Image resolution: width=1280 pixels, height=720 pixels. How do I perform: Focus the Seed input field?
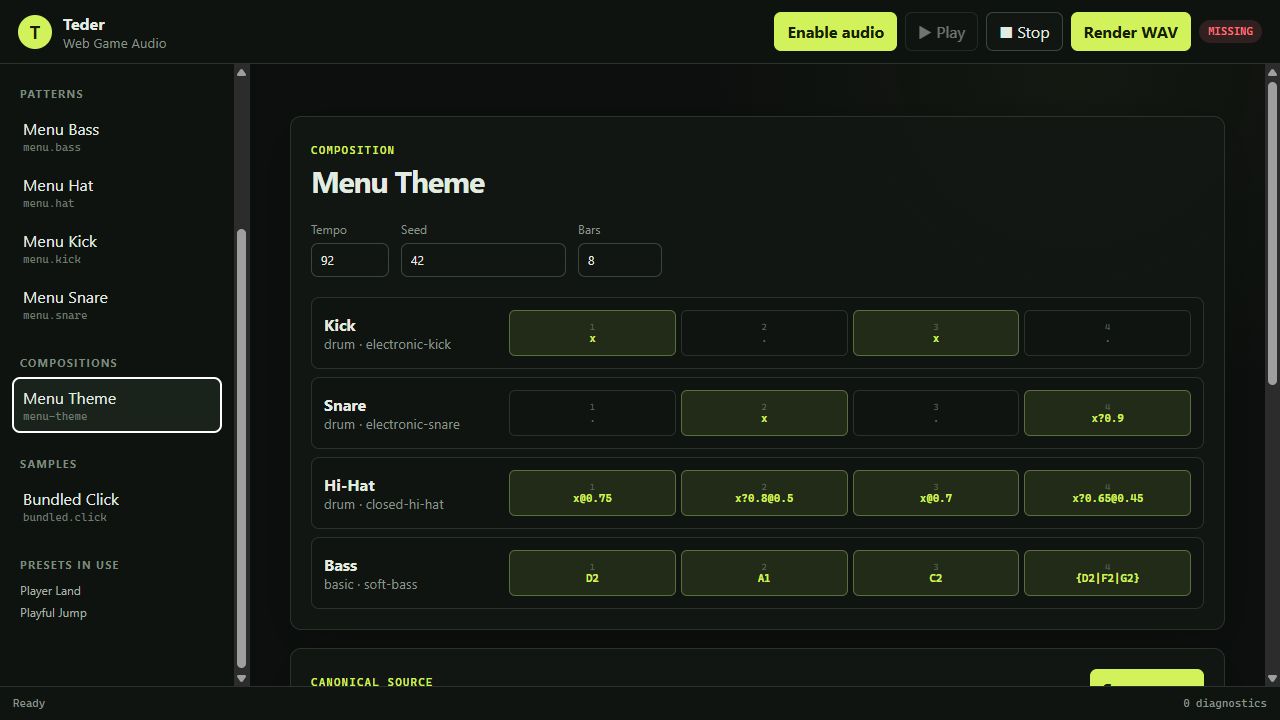pyautogui.click(x=483, y=260)
